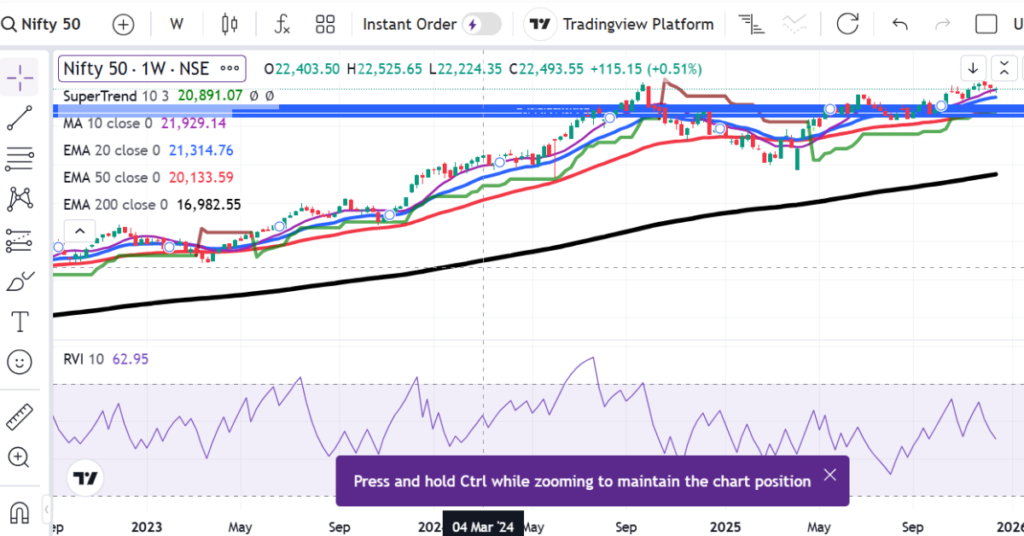Click the Nifty 50 · 1W · NSE legend
Image resolution: width=1024 pixels, height=536 pixels.
pos(136,69)
